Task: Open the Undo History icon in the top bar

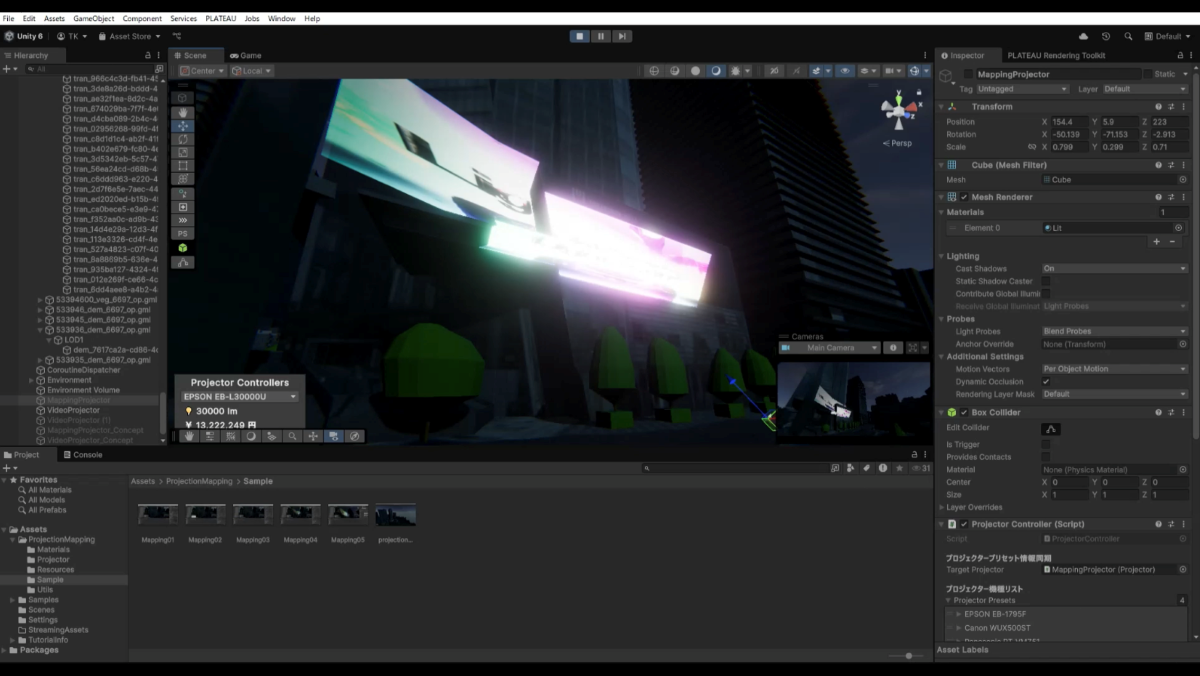Action: click(1106, 36)
